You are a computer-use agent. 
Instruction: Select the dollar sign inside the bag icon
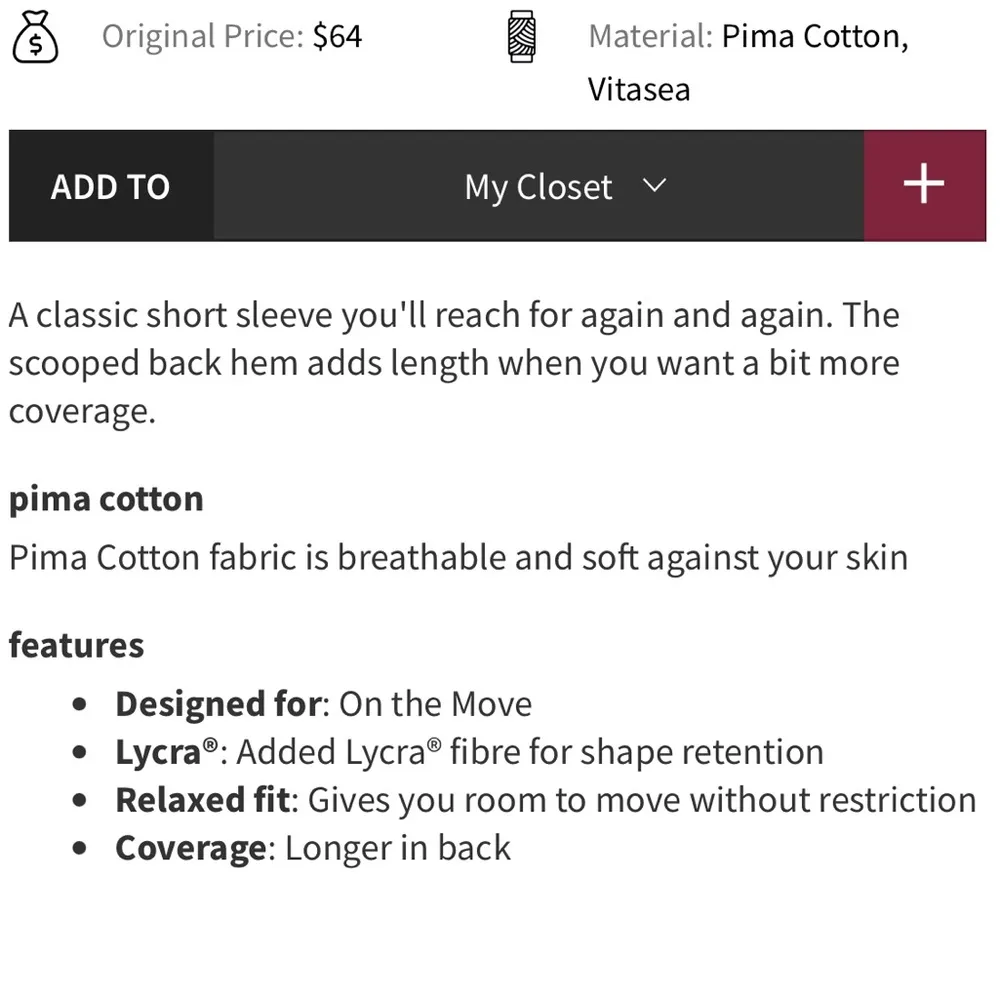(35, 43)
